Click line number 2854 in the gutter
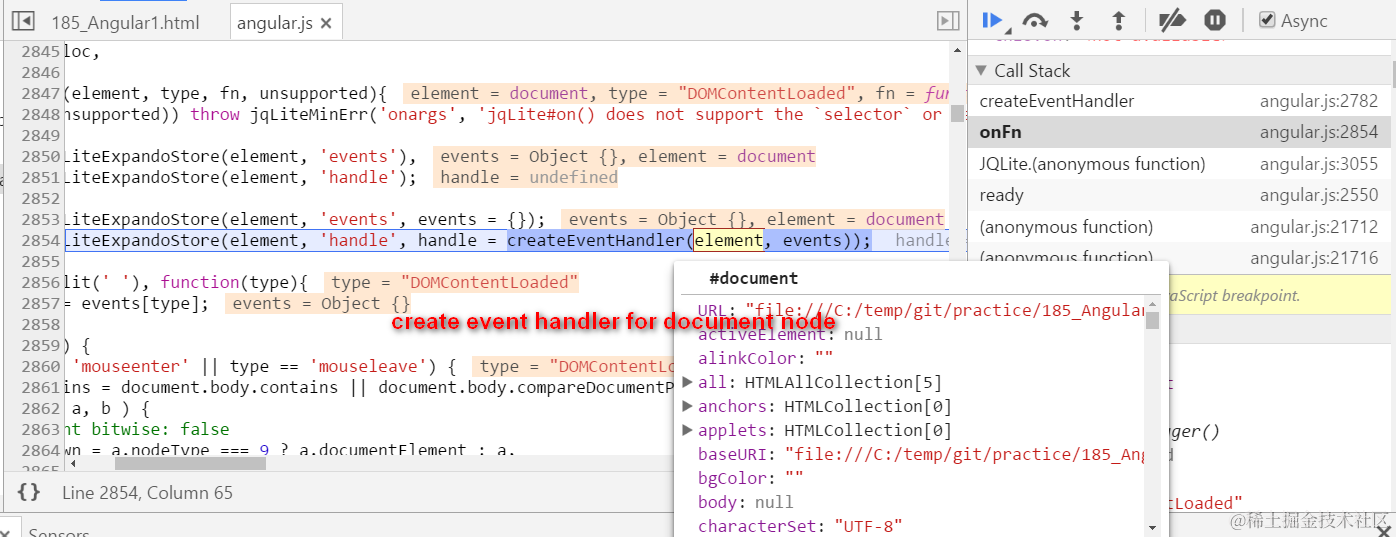Viewport: 1396px width, 537px height. [x=40, y=240]
